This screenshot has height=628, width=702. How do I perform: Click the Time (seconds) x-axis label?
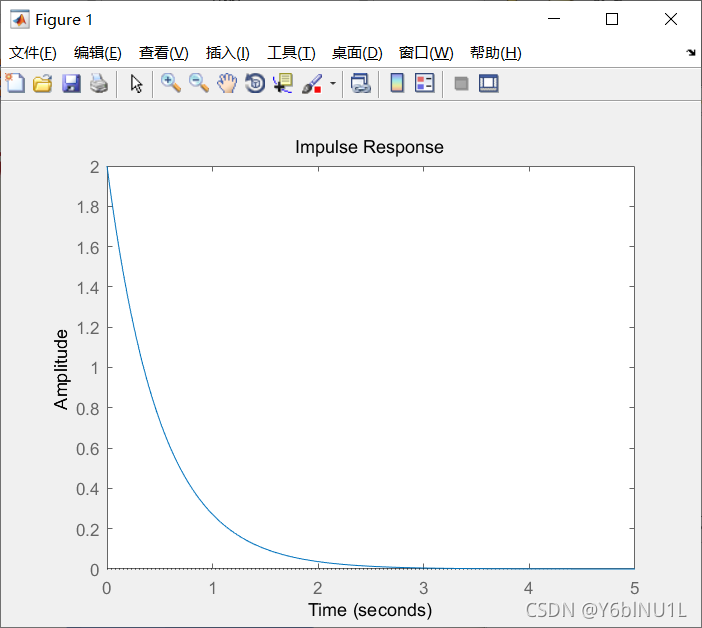coord(370,610)
